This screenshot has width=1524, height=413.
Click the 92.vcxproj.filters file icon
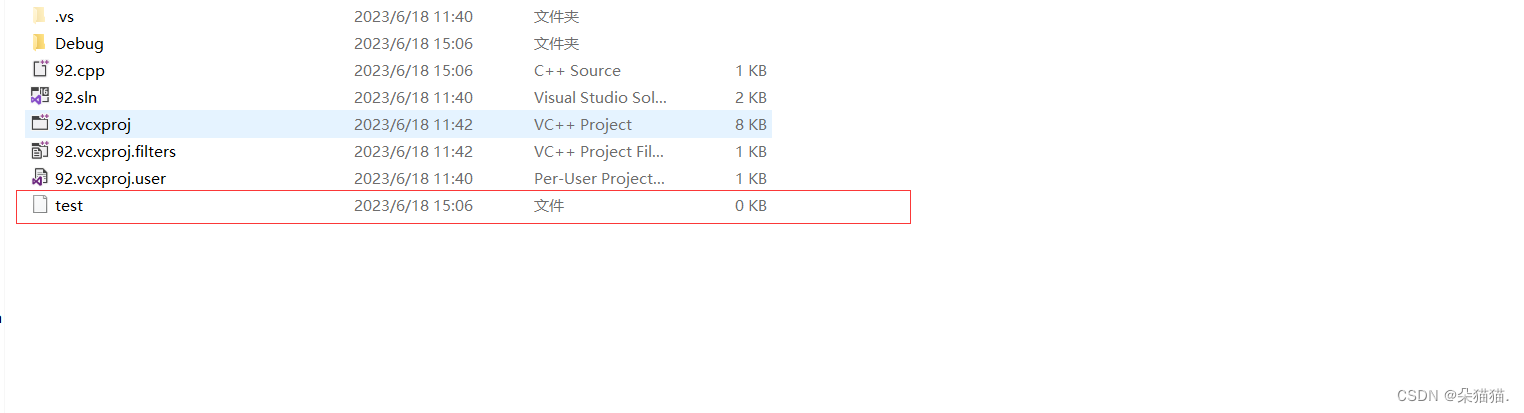[40, 151]
